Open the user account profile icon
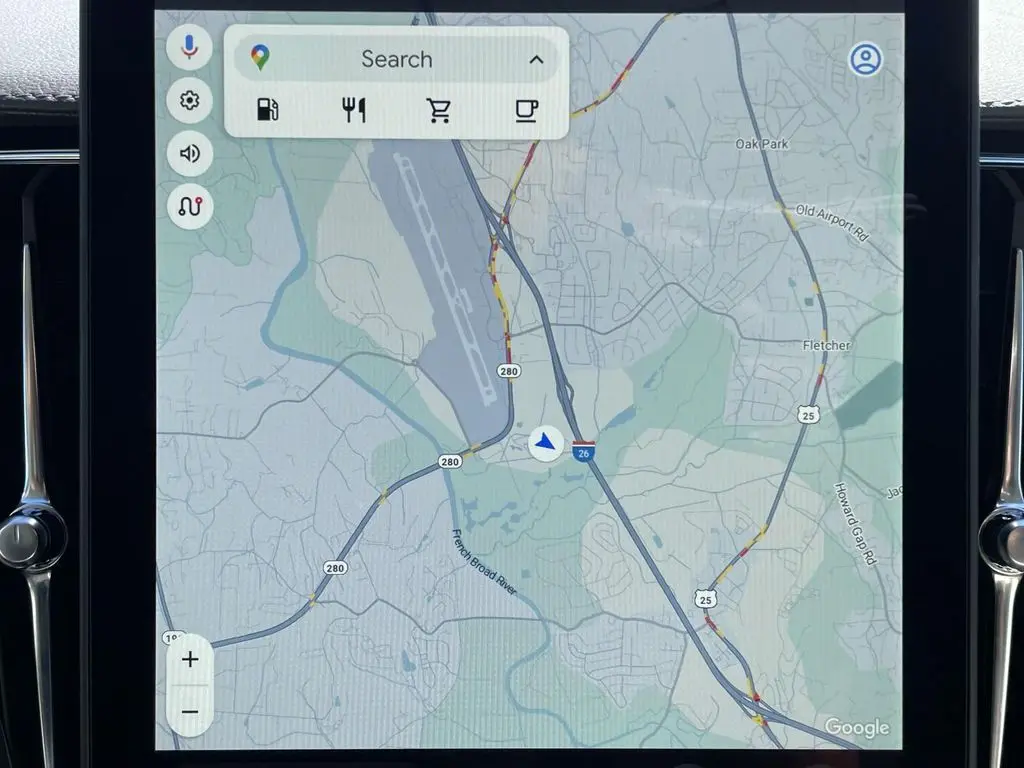 [x=865, y=60]
